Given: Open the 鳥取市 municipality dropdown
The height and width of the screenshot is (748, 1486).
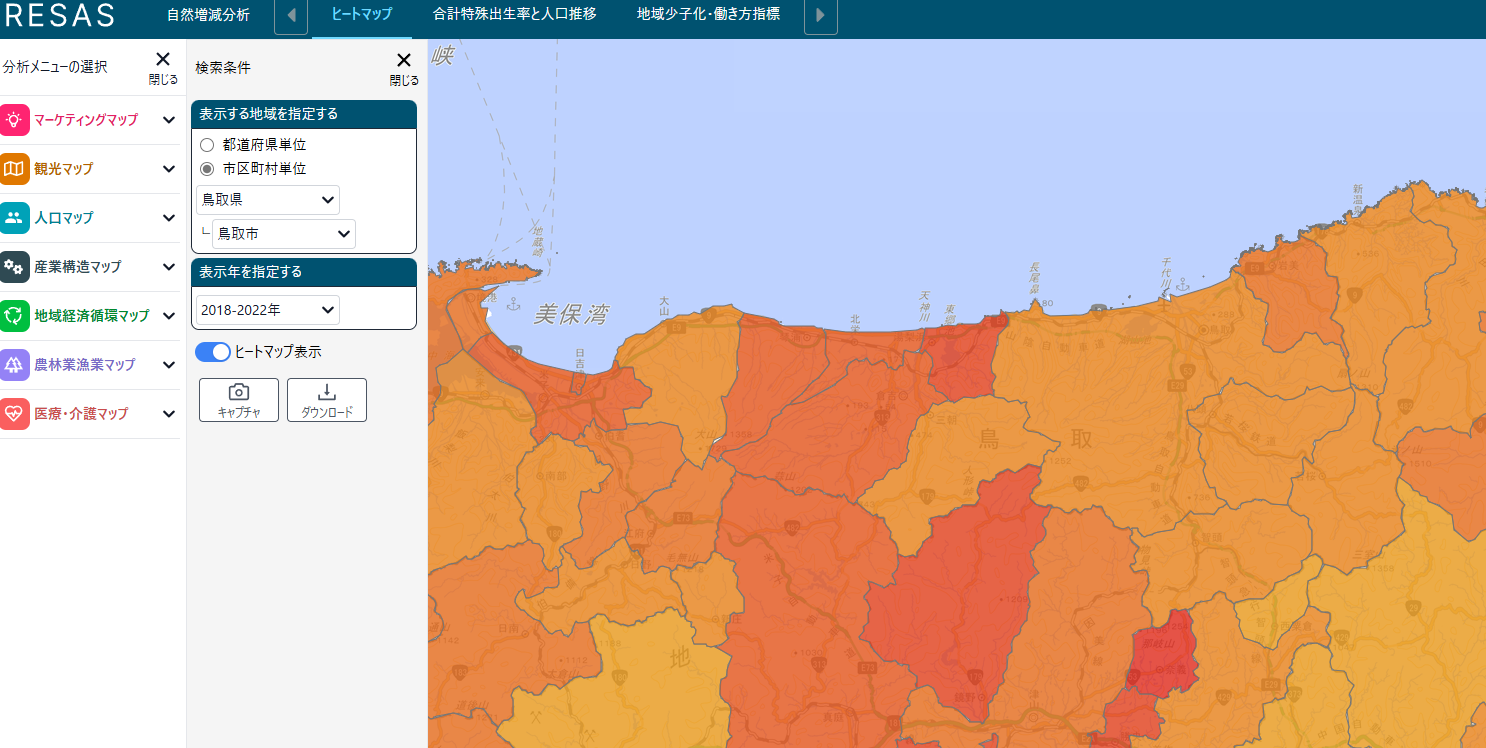Looking at the screenshot, I should 284,234.
